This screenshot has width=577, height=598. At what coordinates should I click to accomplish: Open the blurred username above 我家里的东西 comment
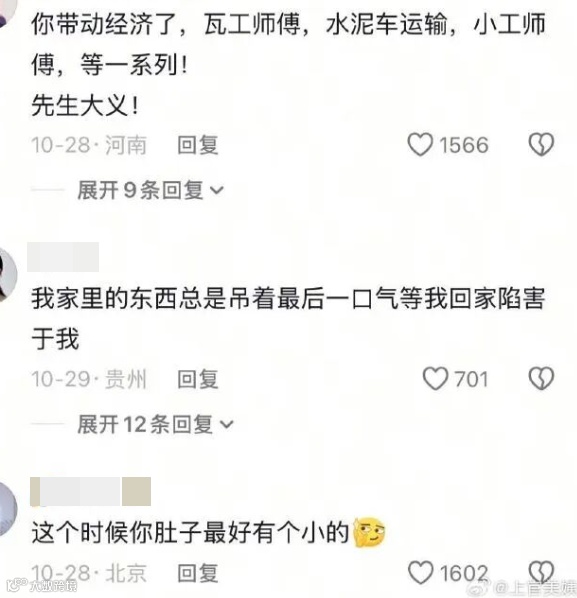point(63,257)
